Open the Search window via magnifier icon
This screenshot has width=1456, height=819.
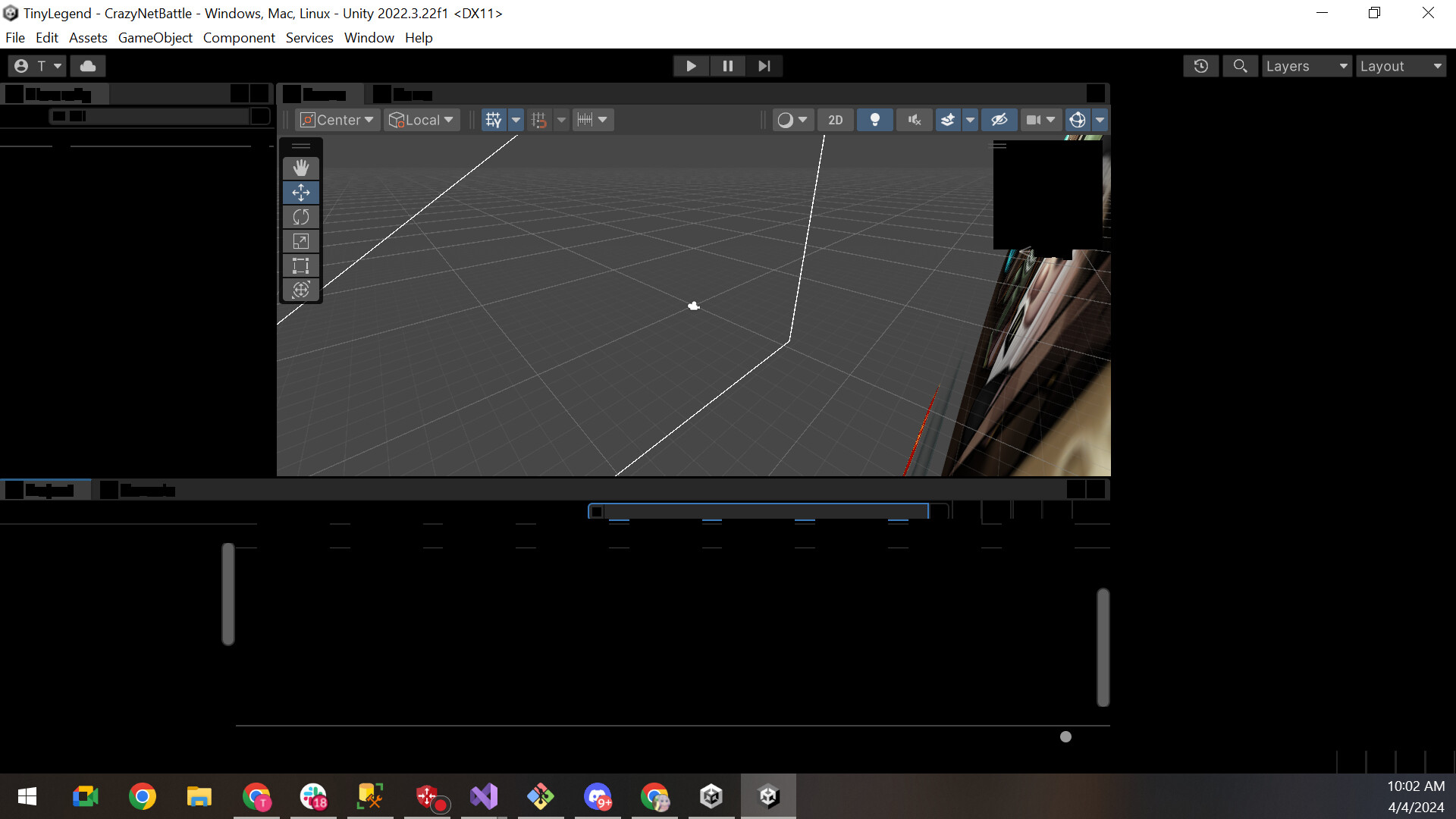[1240, 66]
